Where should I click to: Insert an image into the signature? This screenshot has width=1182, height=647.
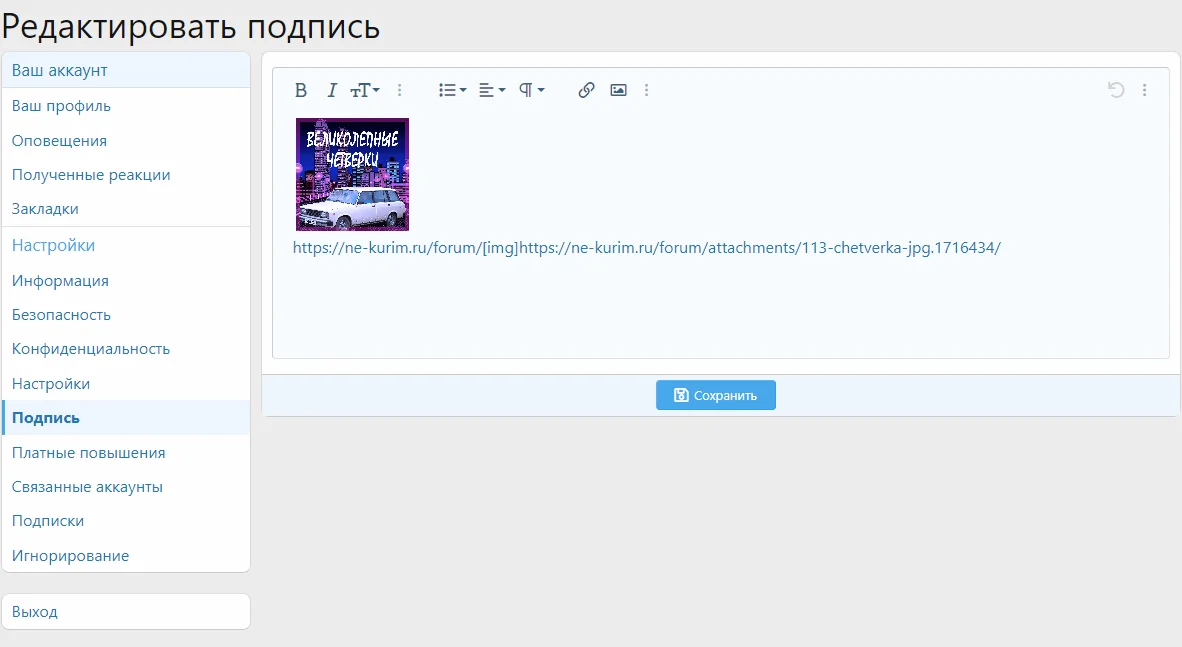point(618,89)
